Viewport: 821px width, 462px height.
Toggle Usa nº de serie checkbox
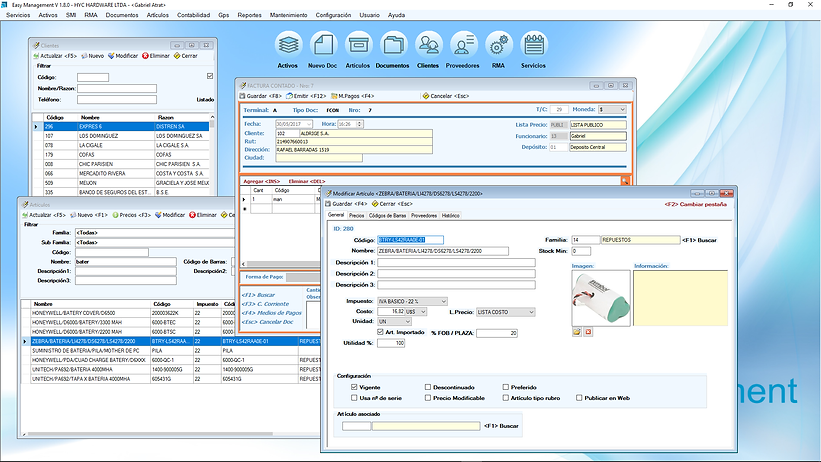pos(354,398)
